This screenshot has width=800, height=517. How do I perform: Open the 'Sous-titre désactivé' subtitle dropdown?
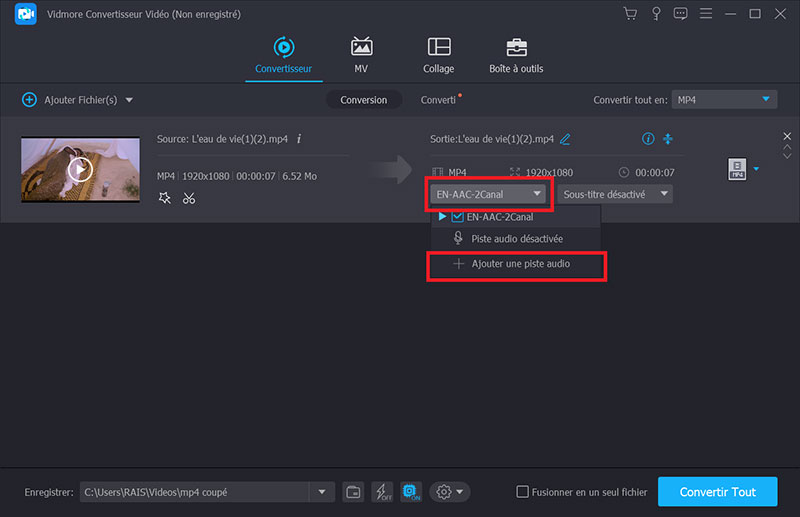[614, 194]
